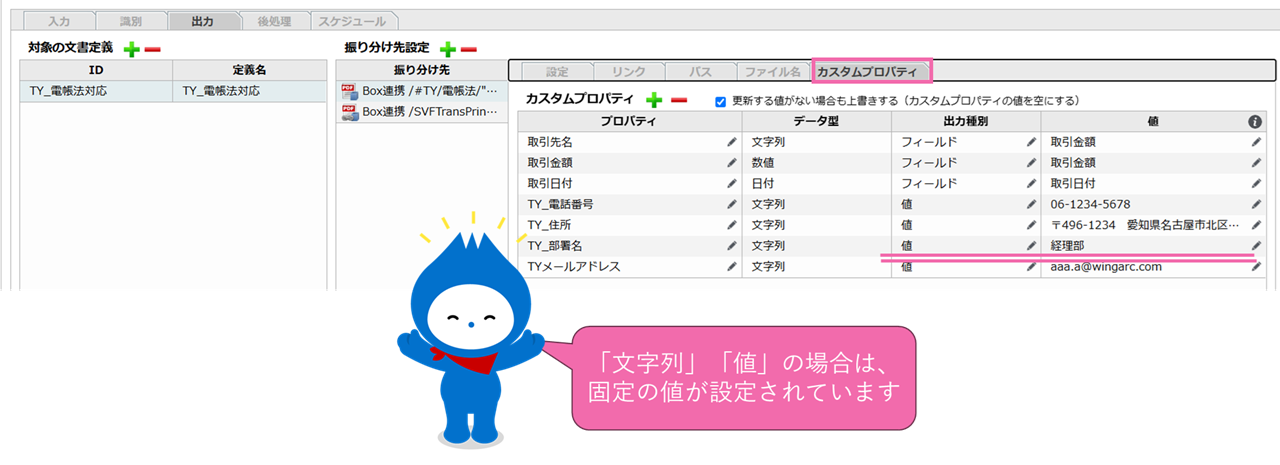The image size is (1280, 465).
Task: Click green plus next to 対象の文書定義
Action: (131, 48)
